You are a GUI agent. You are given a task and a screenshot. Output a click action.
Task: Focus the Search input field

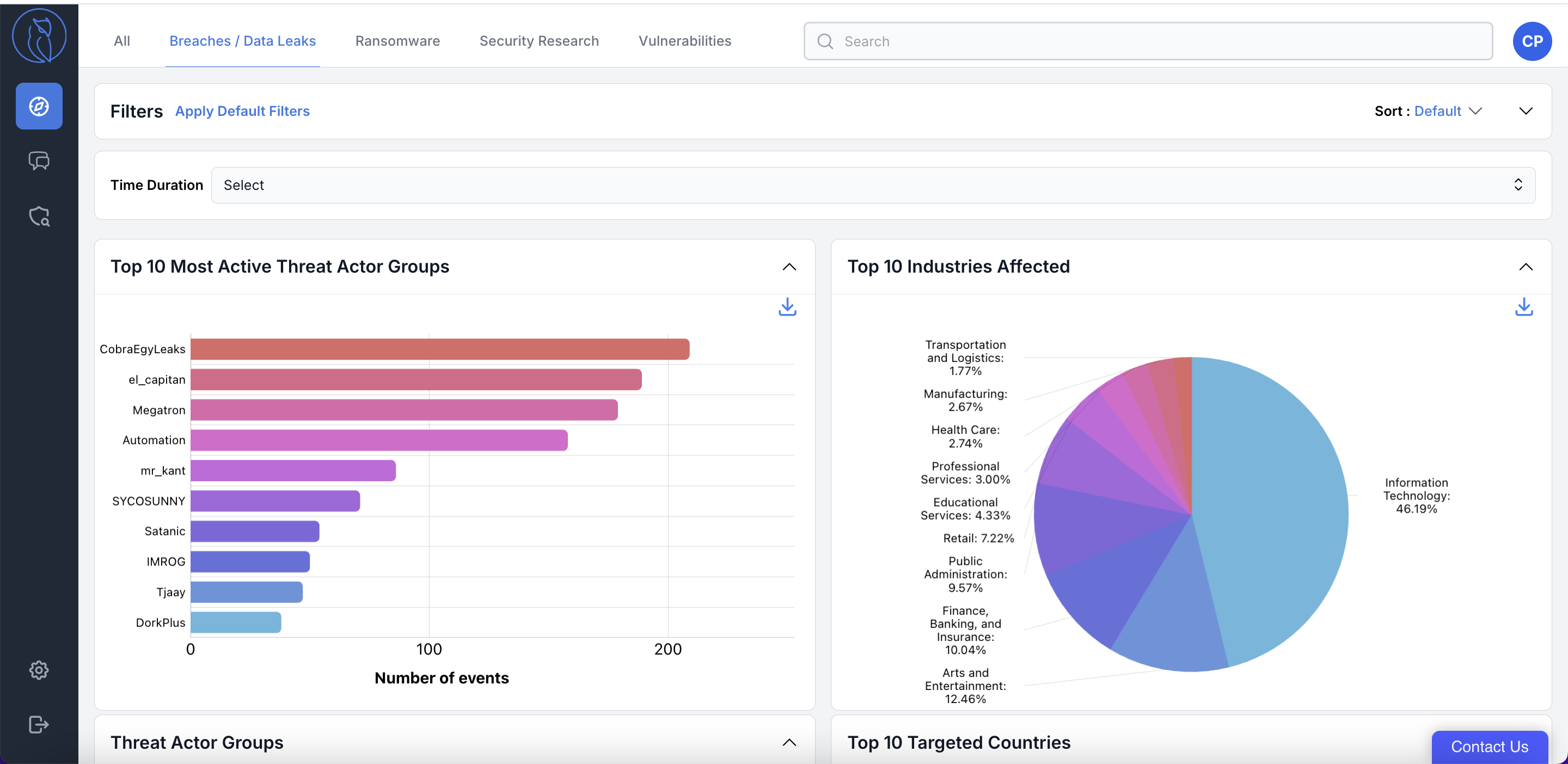tap(1148, 41)
